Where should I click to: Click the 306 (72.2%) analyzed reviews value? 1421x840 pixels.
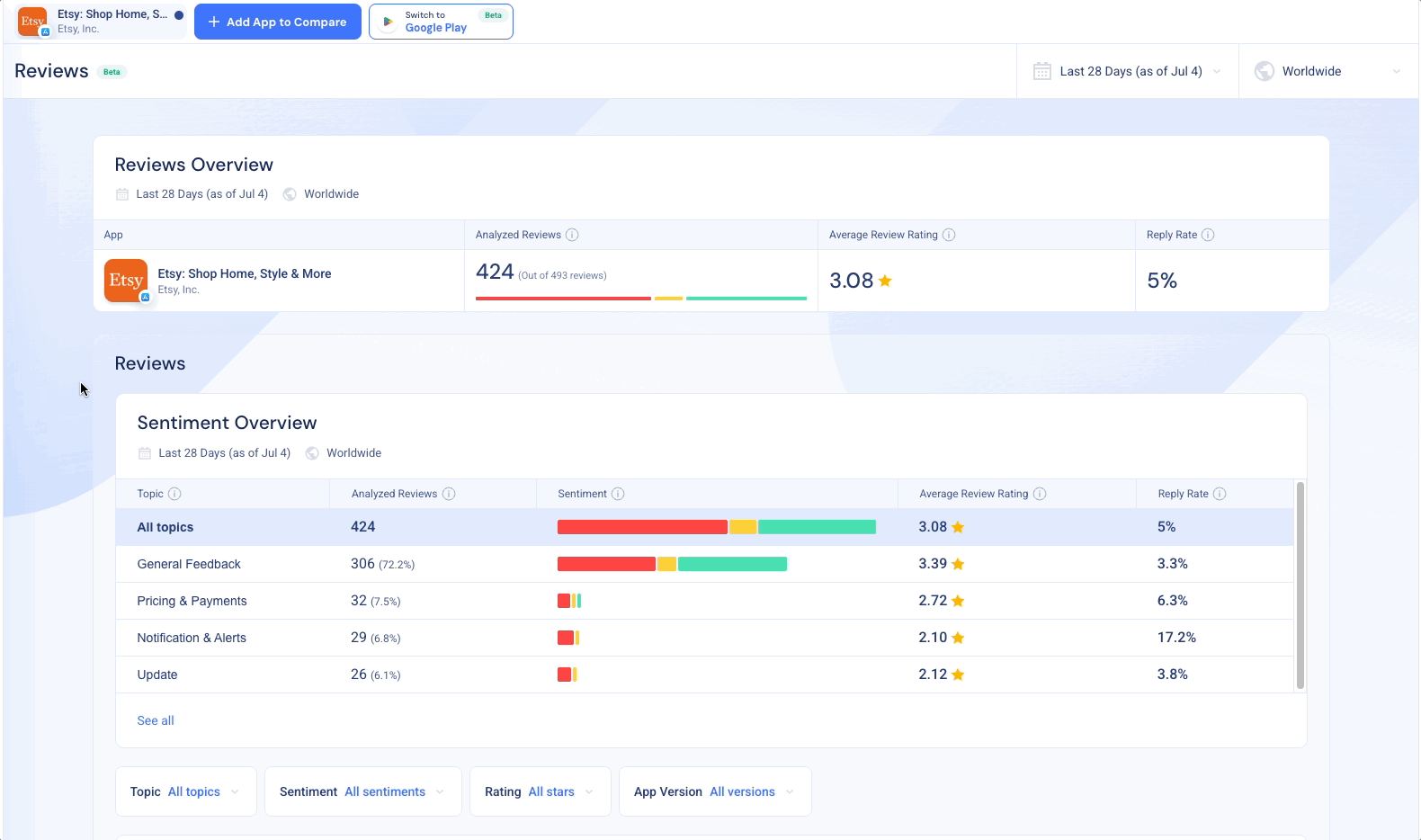tap(382, 564)
